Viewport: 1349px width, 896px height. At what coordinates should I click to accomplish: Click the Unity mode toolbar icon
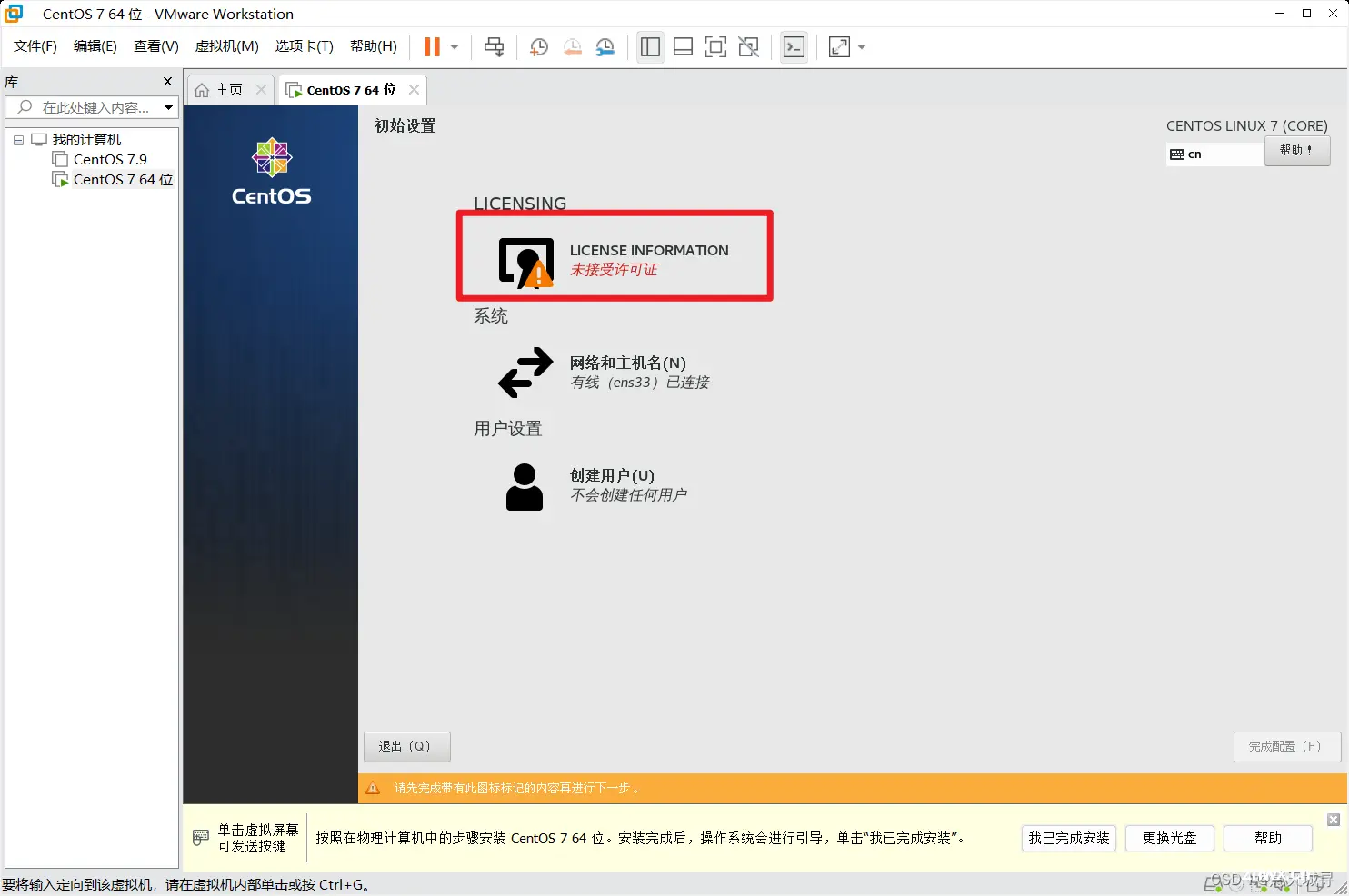point(748,47)
